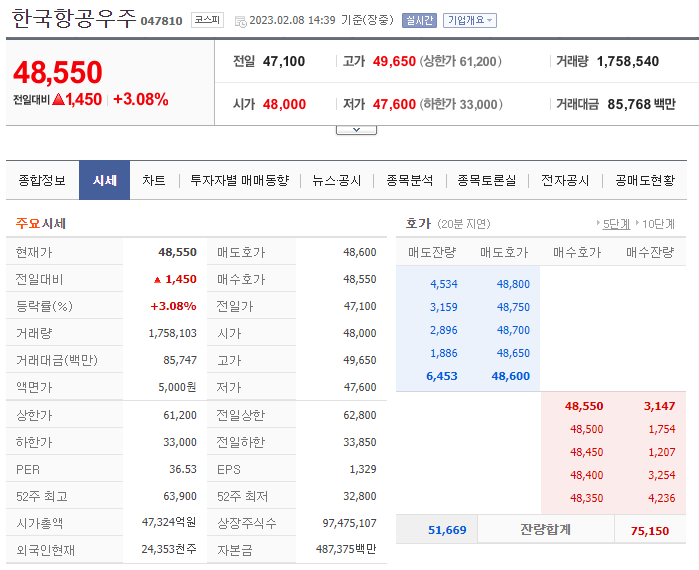This screenshot has width=699, height=570.
Task: Click bid quantity 3,147
Action: 659,406
